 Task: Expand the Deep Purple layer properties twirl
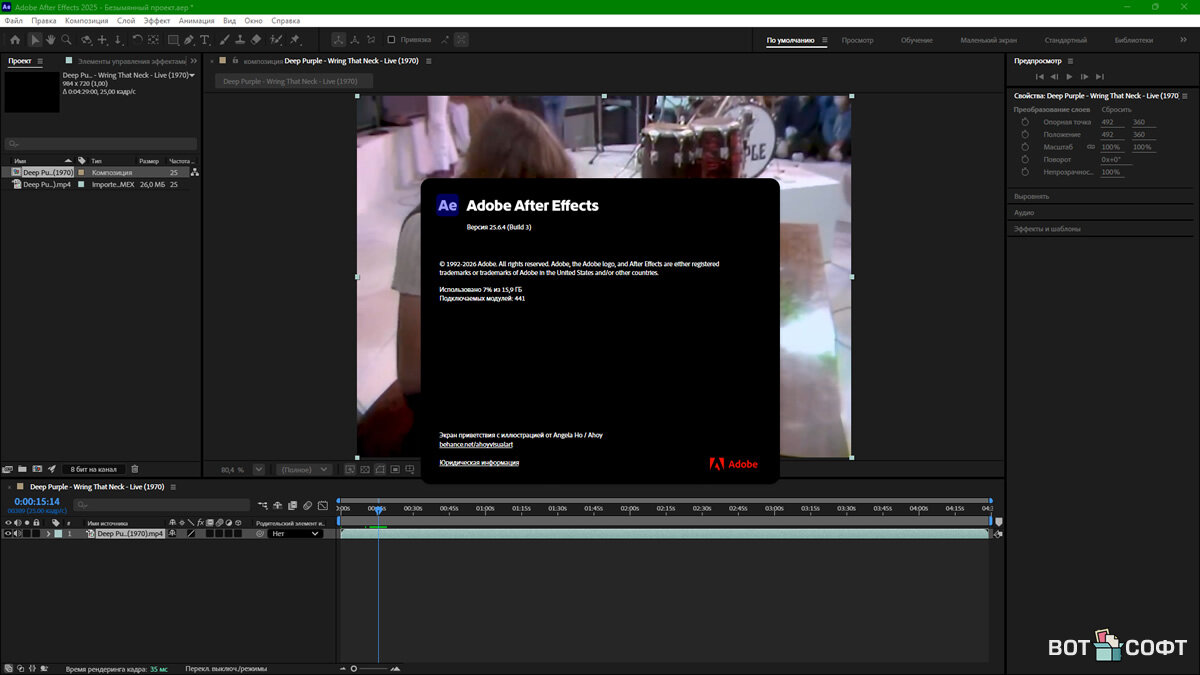48,534
